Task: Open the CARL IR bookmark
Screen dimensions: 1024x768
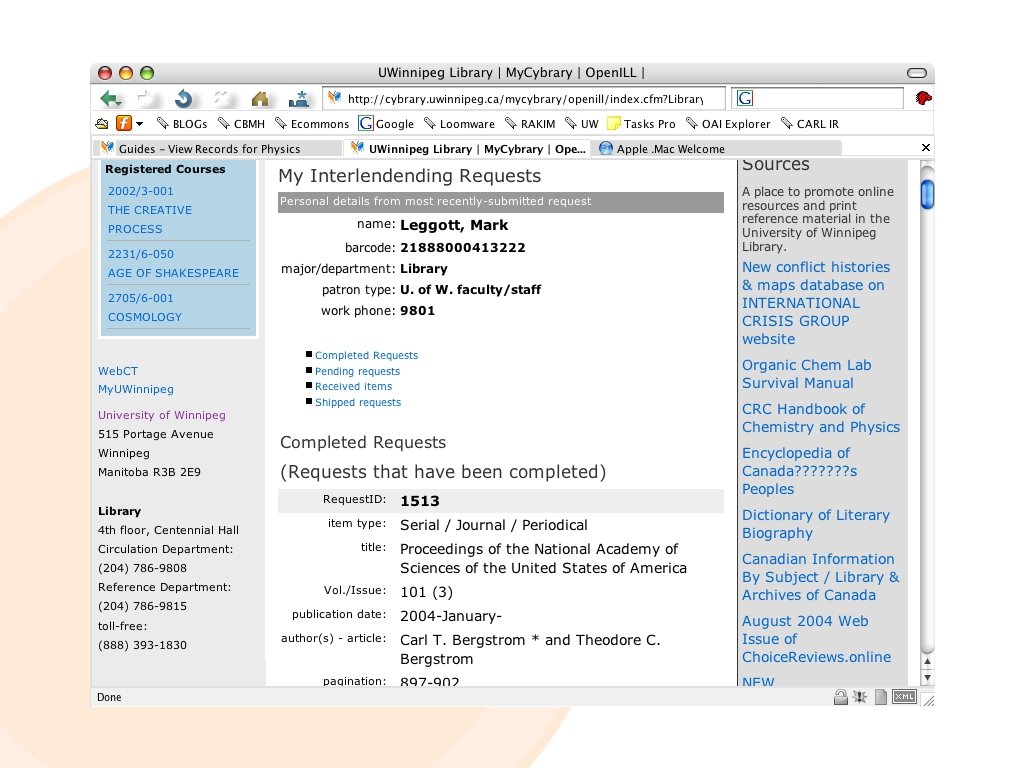Action: click(810, 123)
